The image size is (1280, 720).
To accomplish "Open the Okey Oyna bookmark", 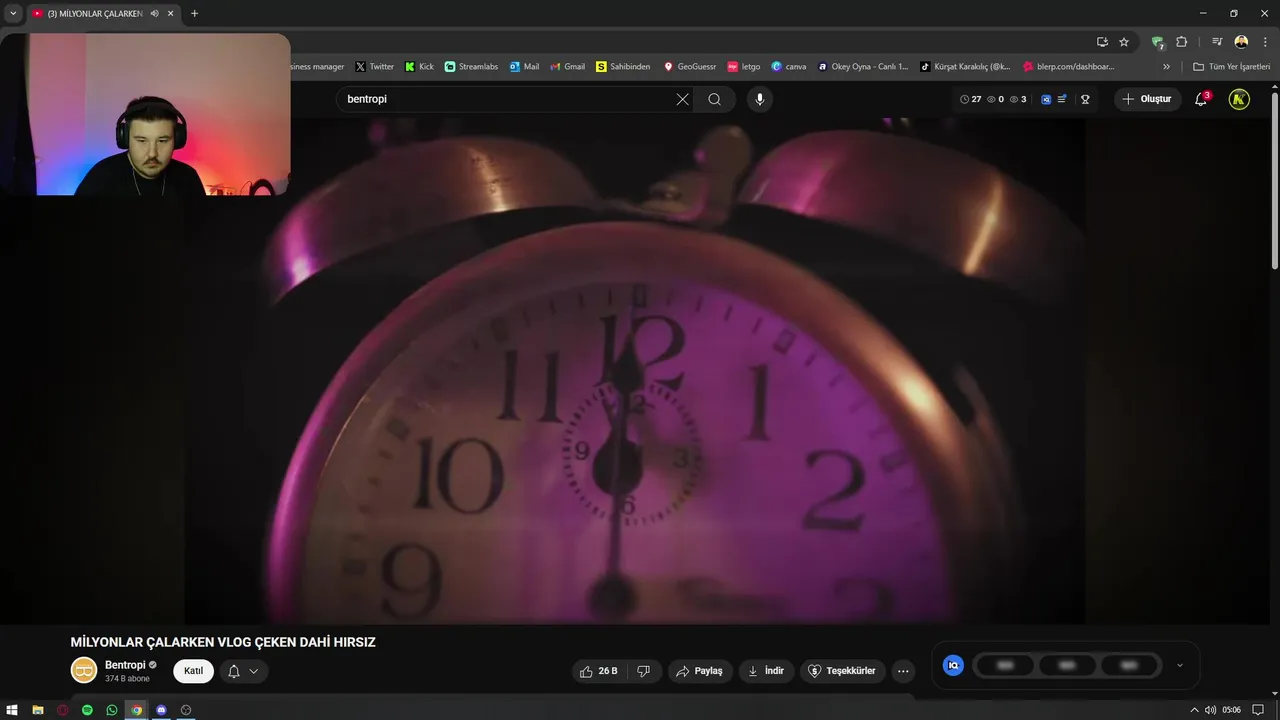I will click(x=863, y=67).
